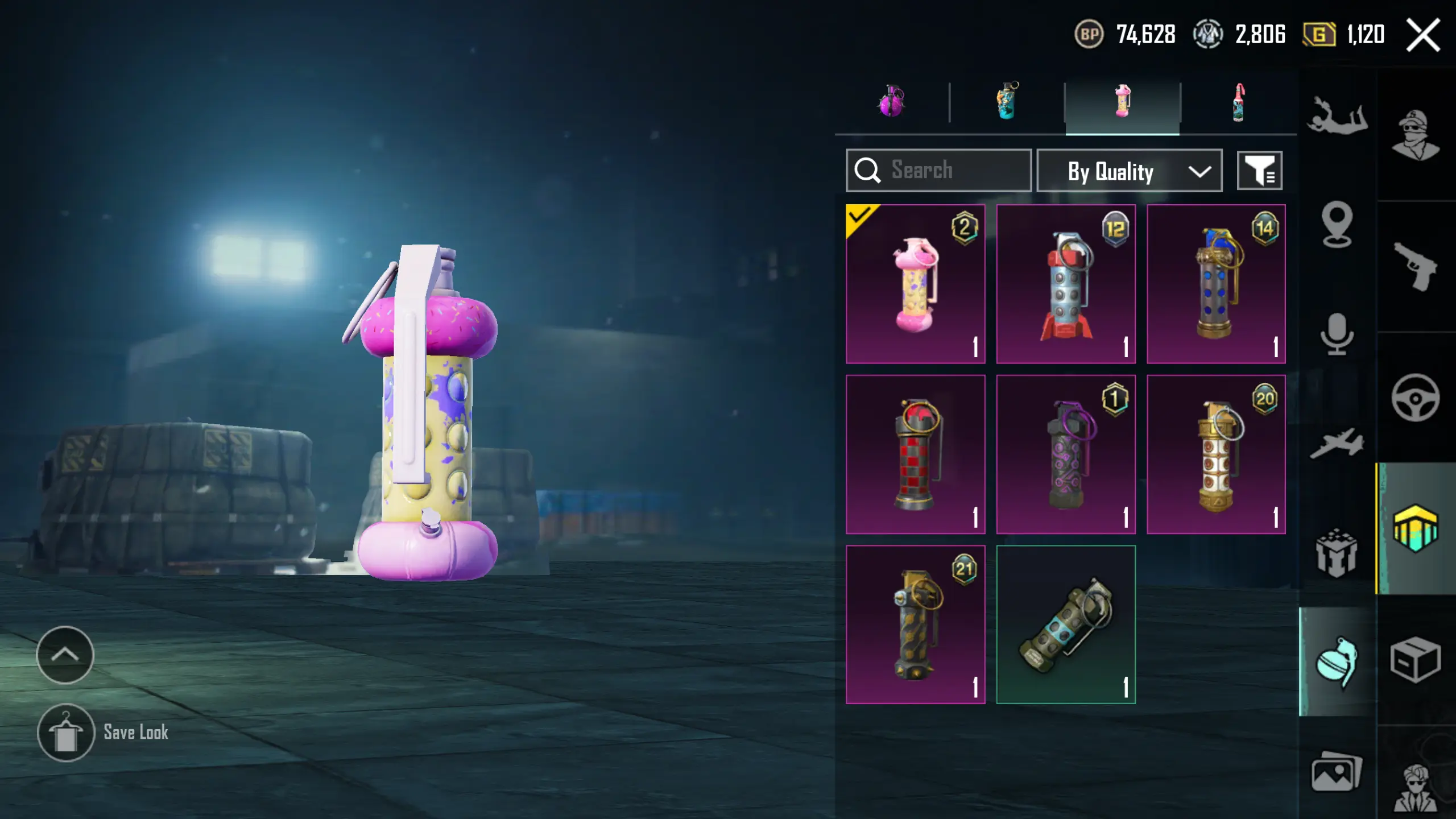Select the microphone voice pack category
1456x819 pixels.
pos(1337,334)
